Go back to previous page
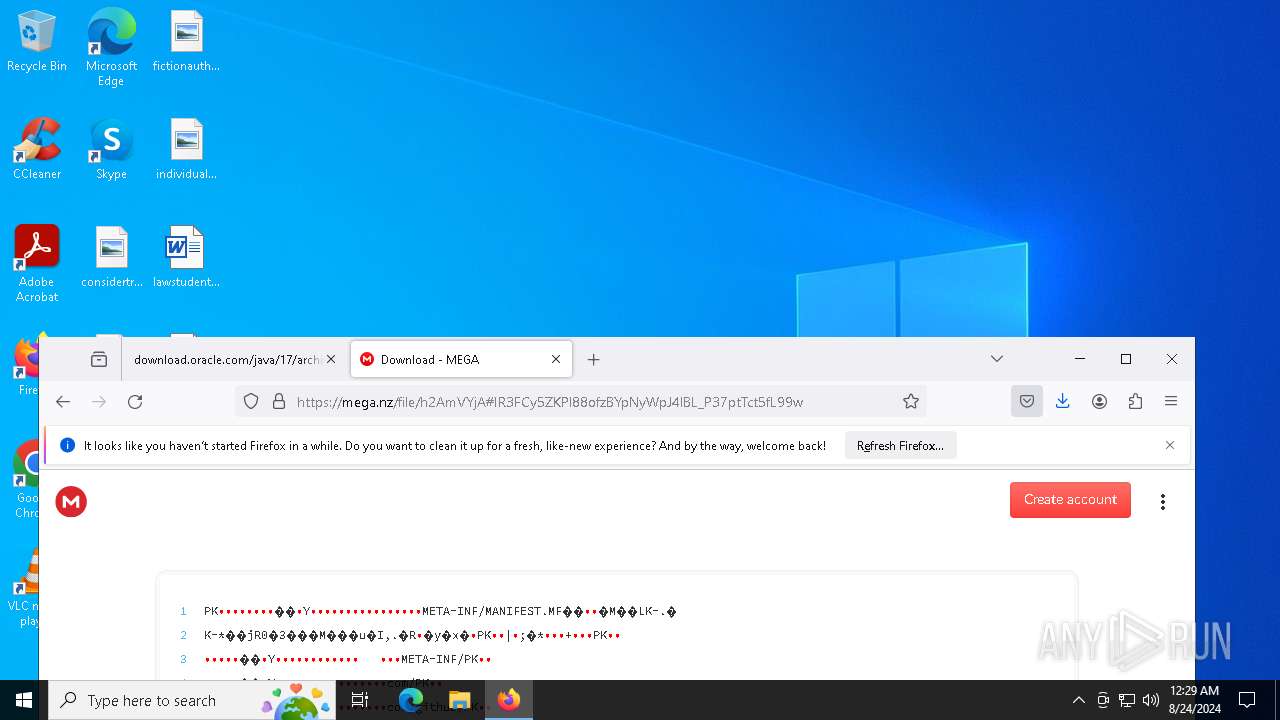This screenshot has width=1280, height=720. point(63,401)
